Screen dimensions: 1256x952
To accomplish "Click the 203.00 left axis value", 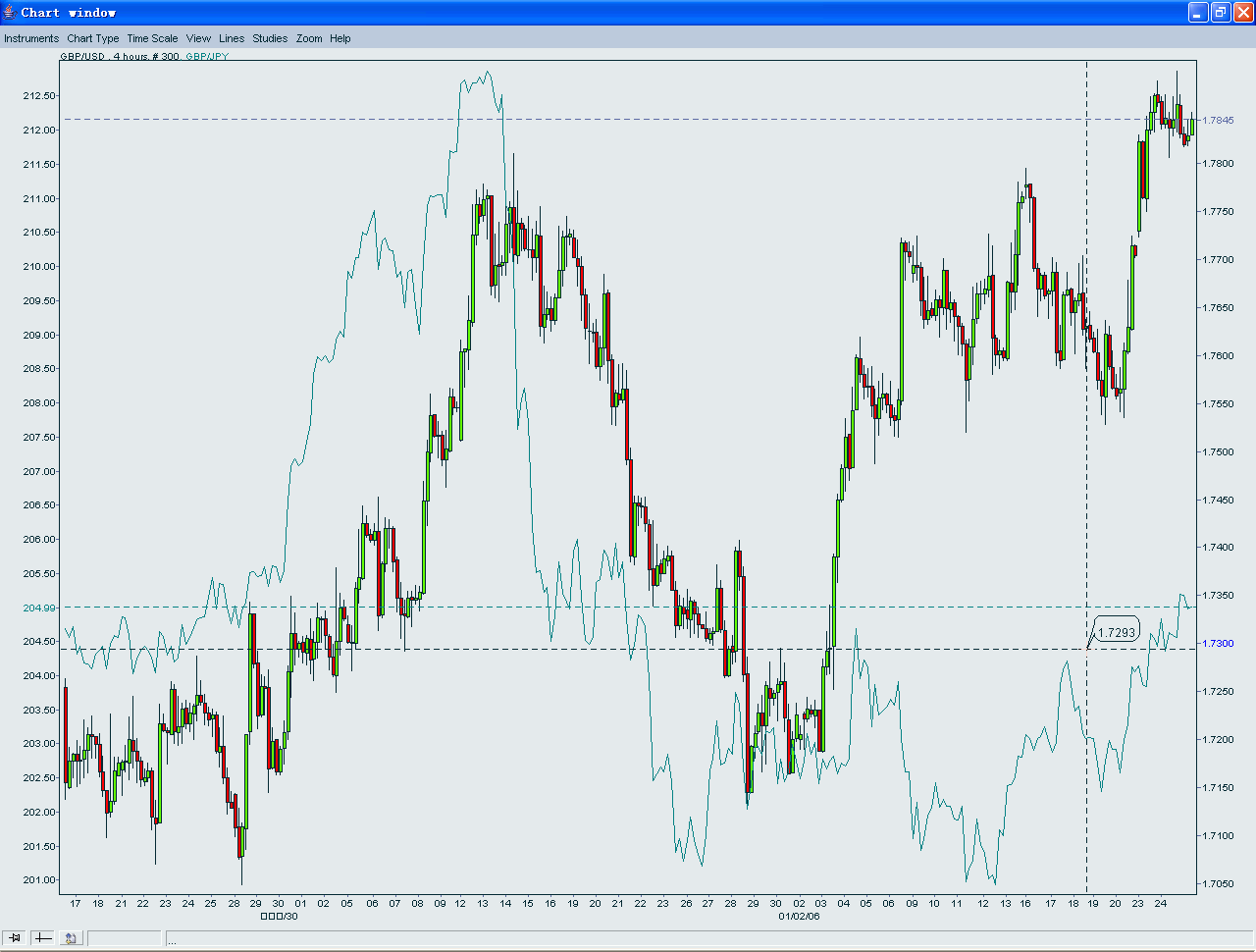I will 39,744.
